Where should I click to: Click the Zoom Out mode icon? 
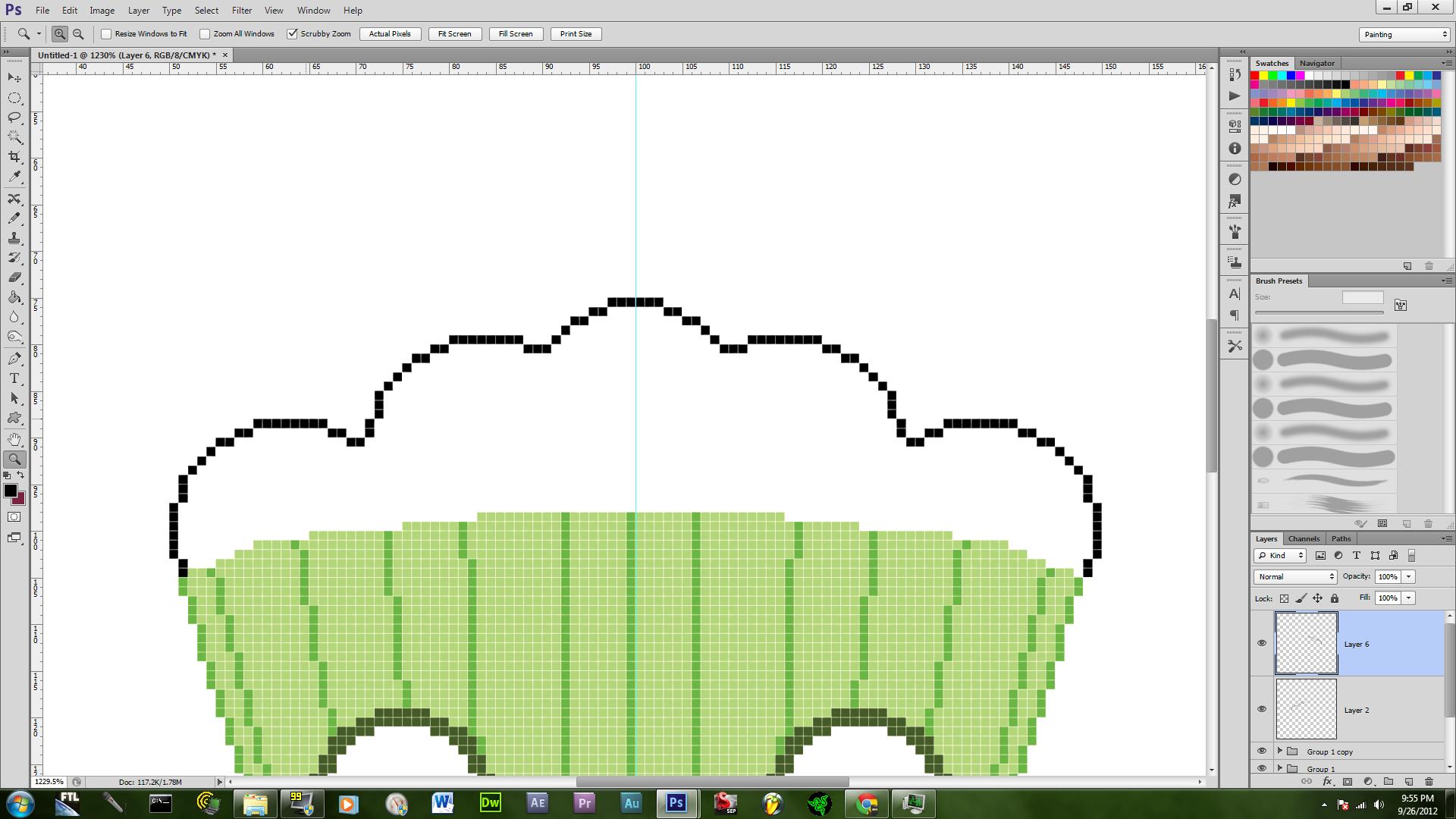[x=77, y=33]
